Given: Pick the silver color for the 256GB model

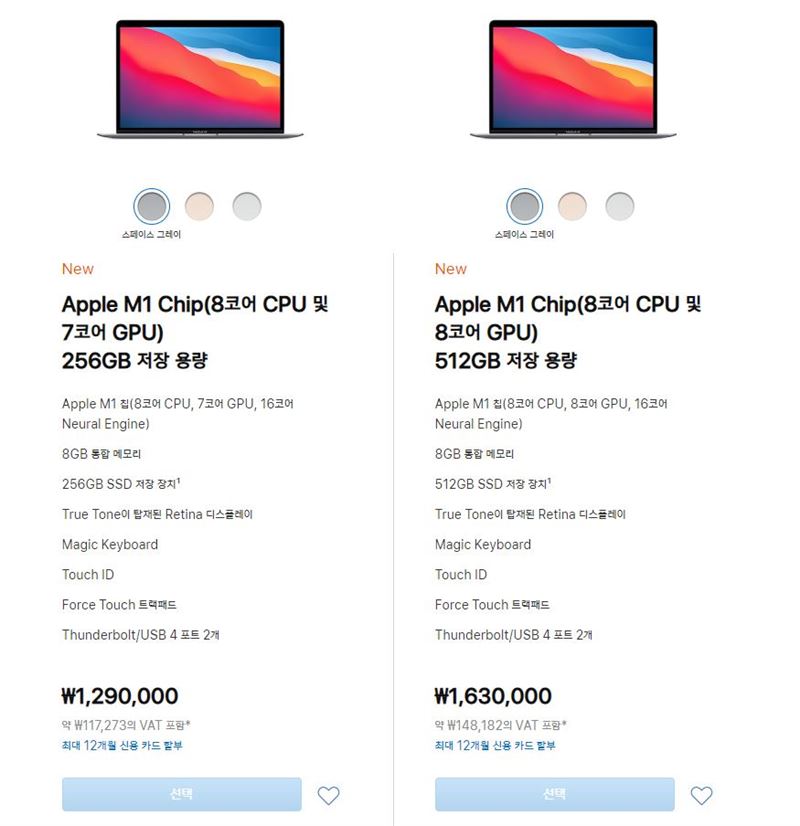Looking at the screenshot, I should pos(246,206).
